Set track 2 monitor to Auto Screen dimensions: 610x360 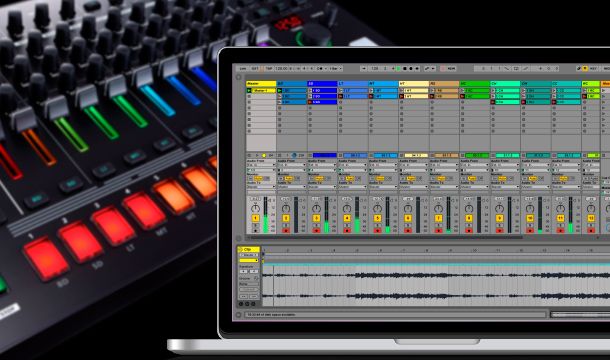[x=289, y=178]
